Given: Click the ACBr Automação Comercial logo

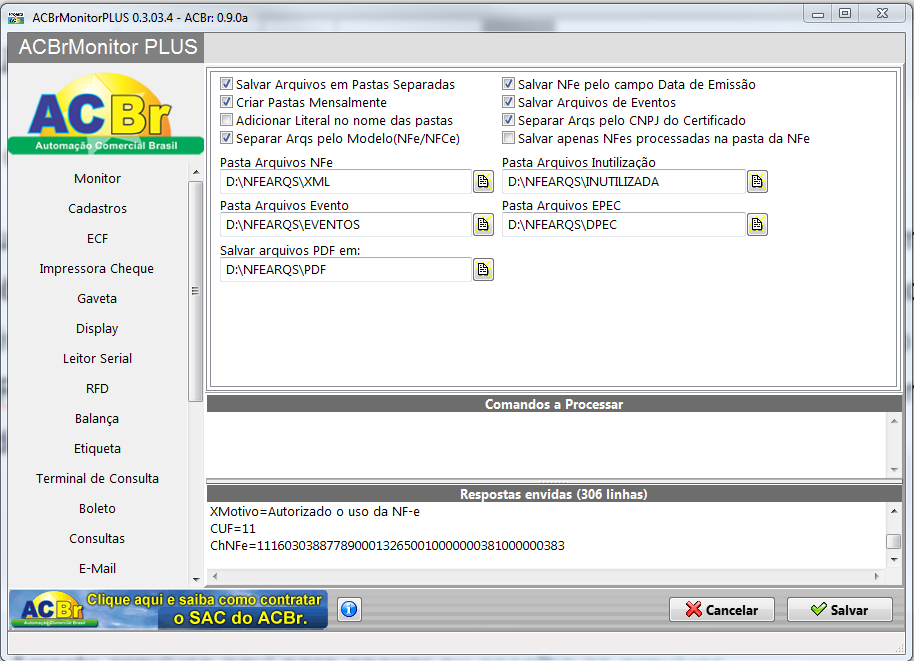Looking at the screenshot, I should pos(106,113).
